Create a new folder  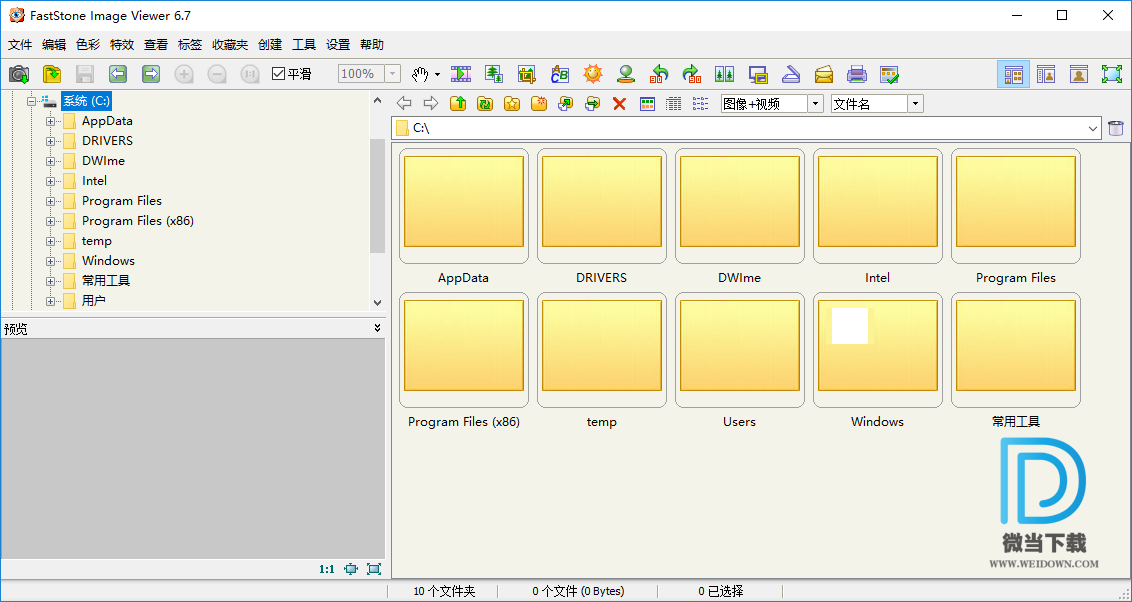[539, 104]
